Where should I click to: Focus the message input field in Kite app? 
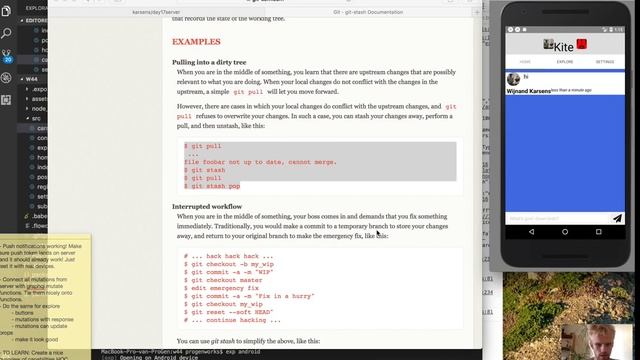click(x=558, y=218)
